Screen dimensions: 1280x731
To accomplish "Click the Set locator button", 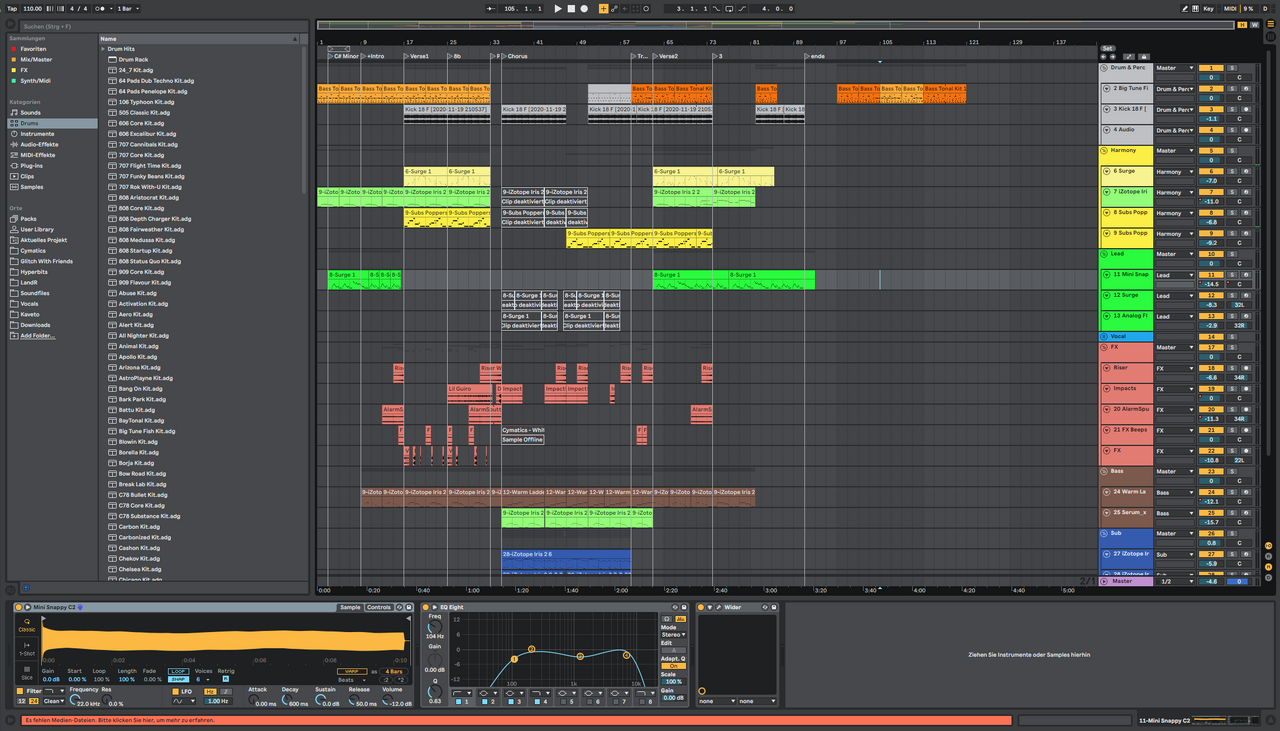I will [1107, 48].
